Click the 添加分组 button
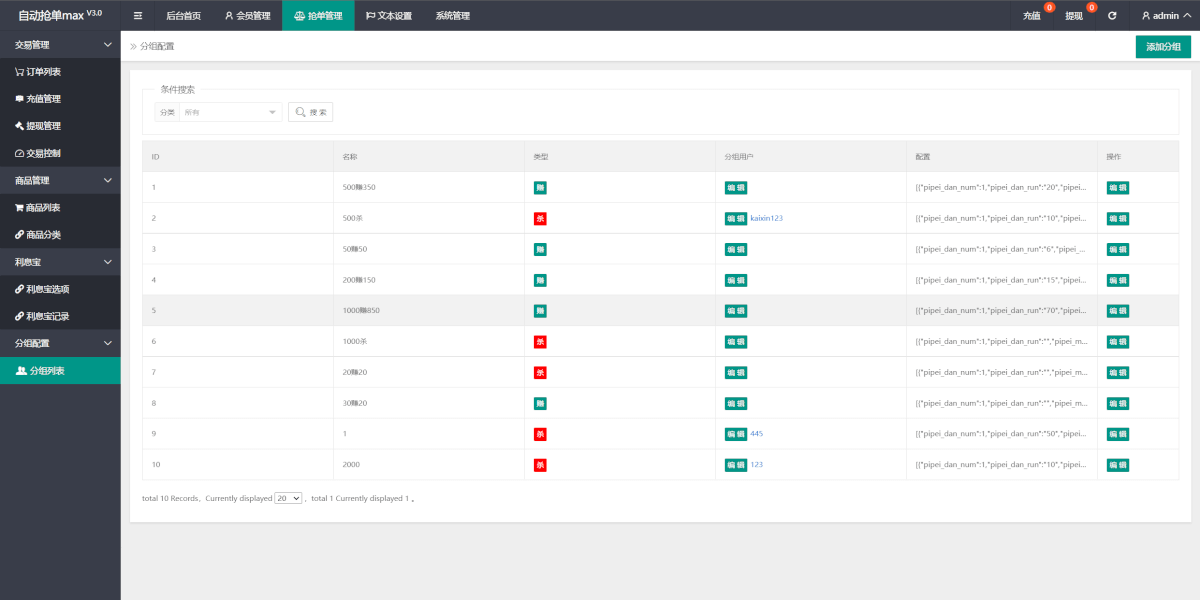This screenshot has height=600, width=1200. (x=1163, y=47)
